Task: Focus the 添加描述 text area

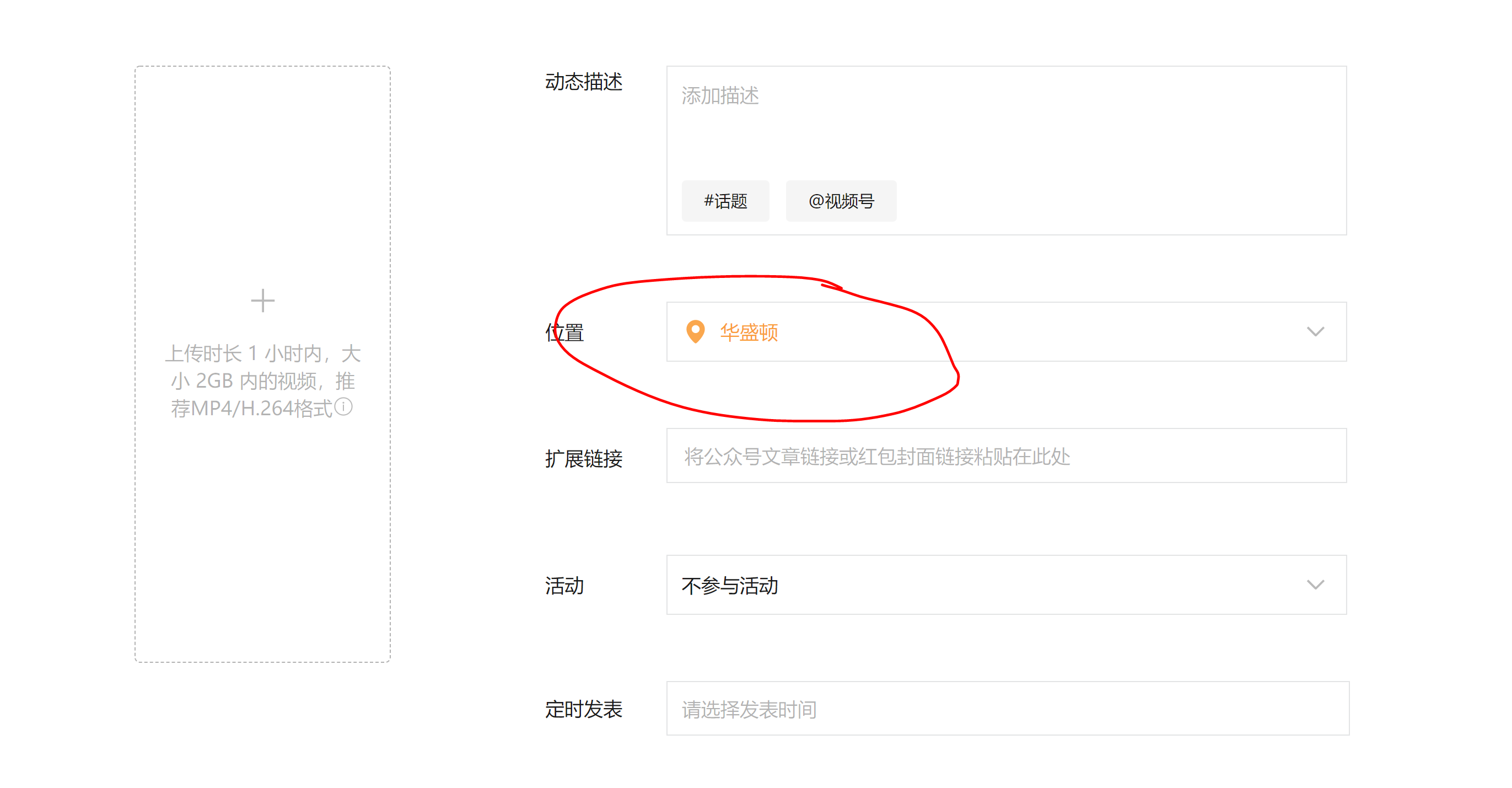Action: click(x=719, y=96)
